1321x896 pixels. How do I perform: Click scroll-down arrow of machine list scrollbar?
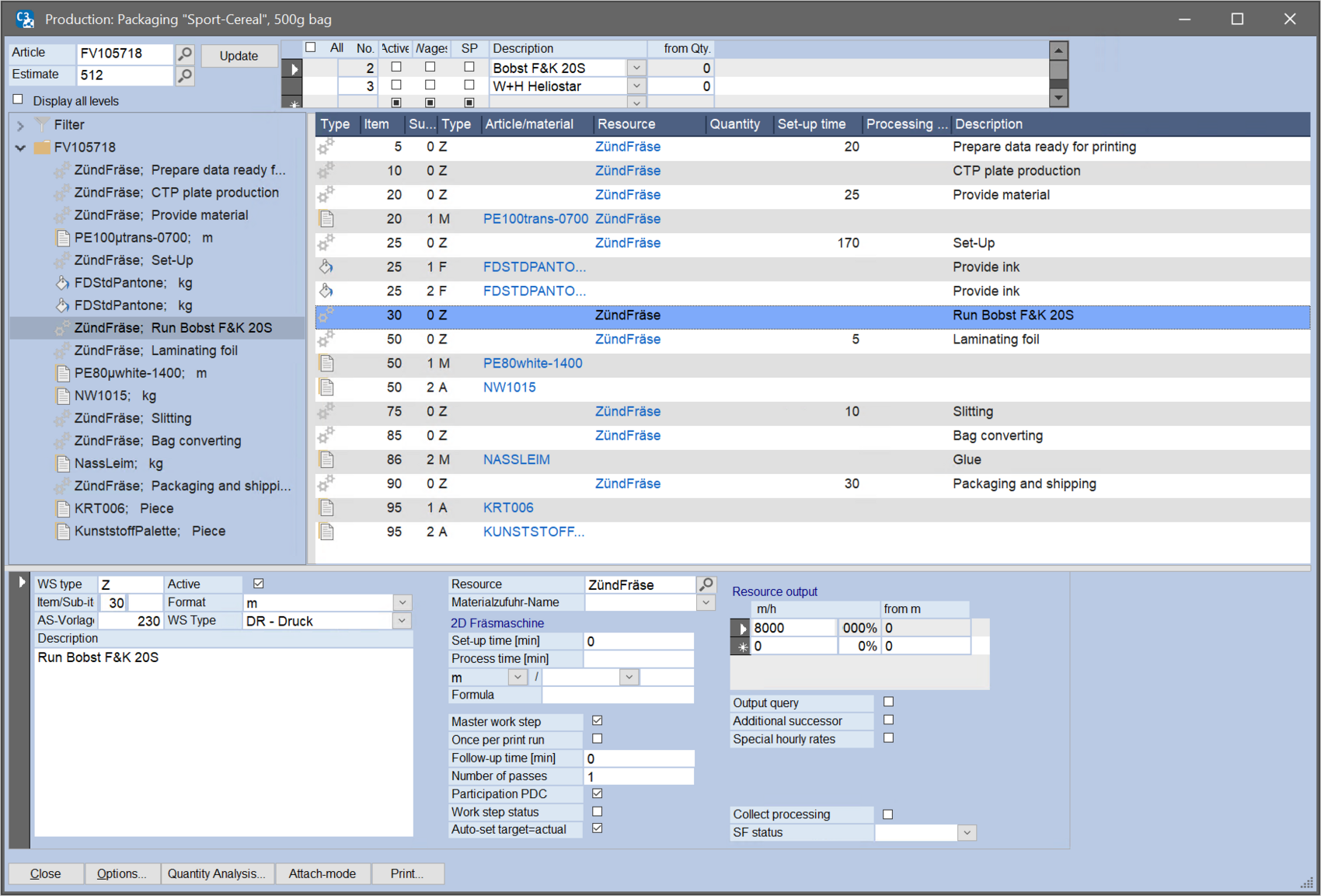tap(1058, 98)
